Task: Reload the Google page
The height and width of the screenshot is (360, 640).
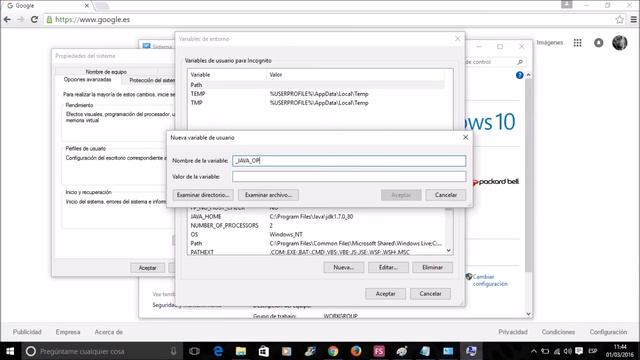Action: click(x=34, y=19)
